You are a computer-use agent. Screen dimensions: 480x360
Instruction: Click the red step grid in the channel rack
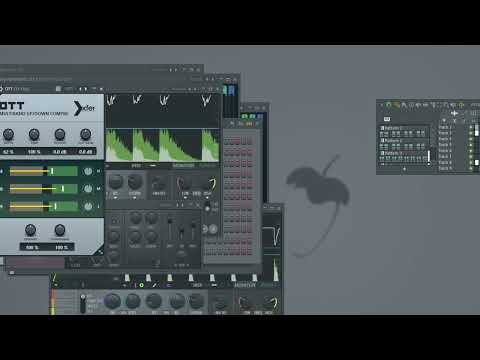[237, 196]
